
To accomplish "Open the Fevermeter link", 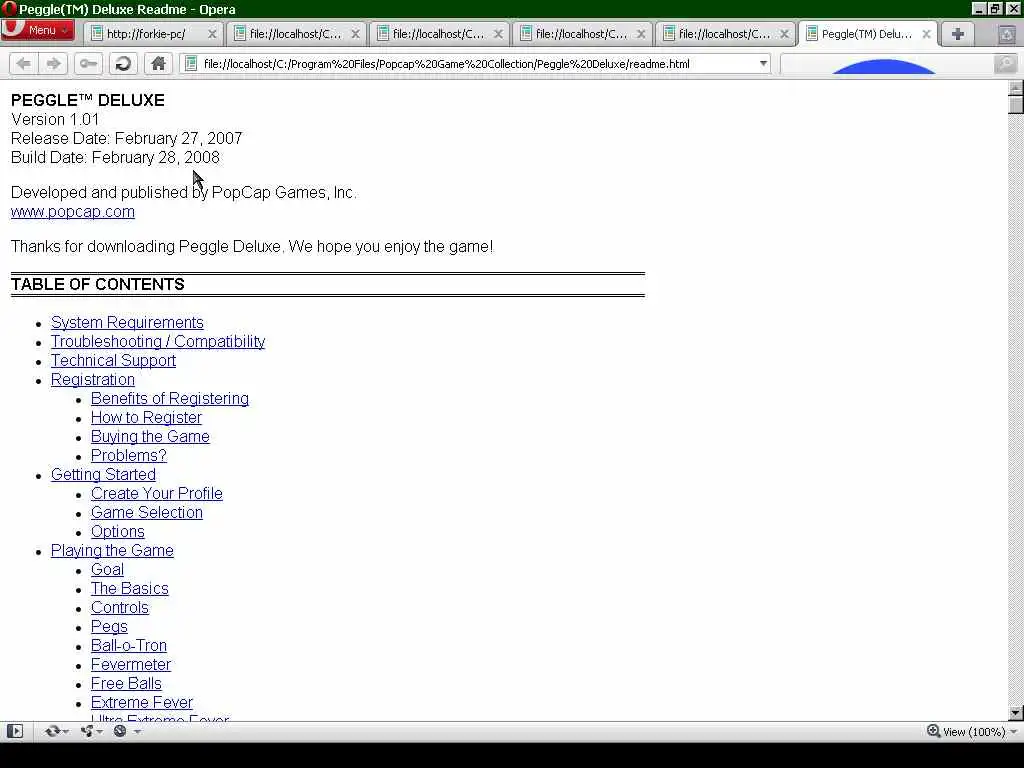I will point(131,664).
